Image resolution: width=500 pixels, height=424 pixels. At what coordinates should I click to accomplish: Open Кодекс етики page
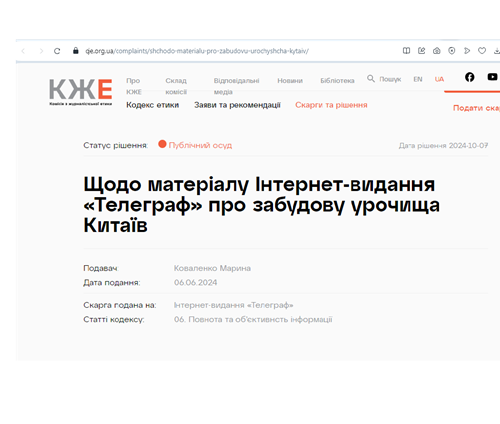[153, 105]
